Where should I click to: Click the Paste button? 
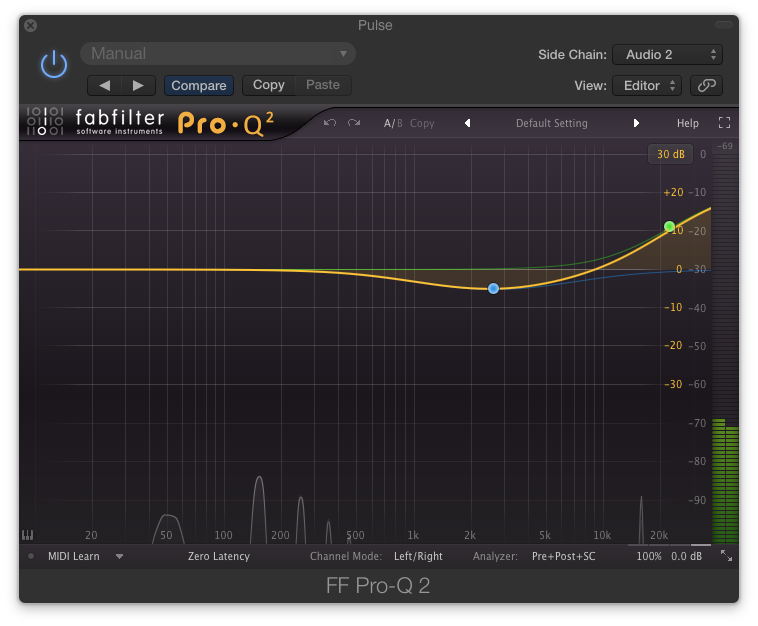[x=323, y=85]
